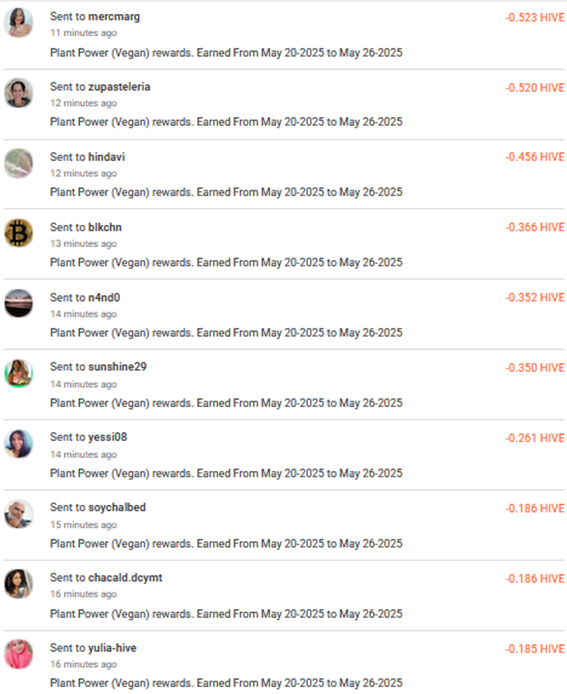Screen dimensions: 567x694
Task: Click mercmarg's profile avatar
Action: (19, 23)
